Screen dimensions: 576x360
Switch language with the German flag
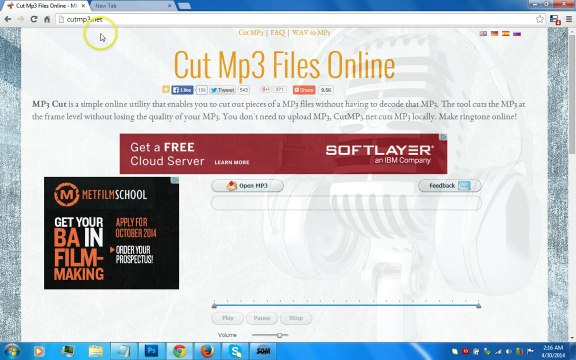coord(494,33)
